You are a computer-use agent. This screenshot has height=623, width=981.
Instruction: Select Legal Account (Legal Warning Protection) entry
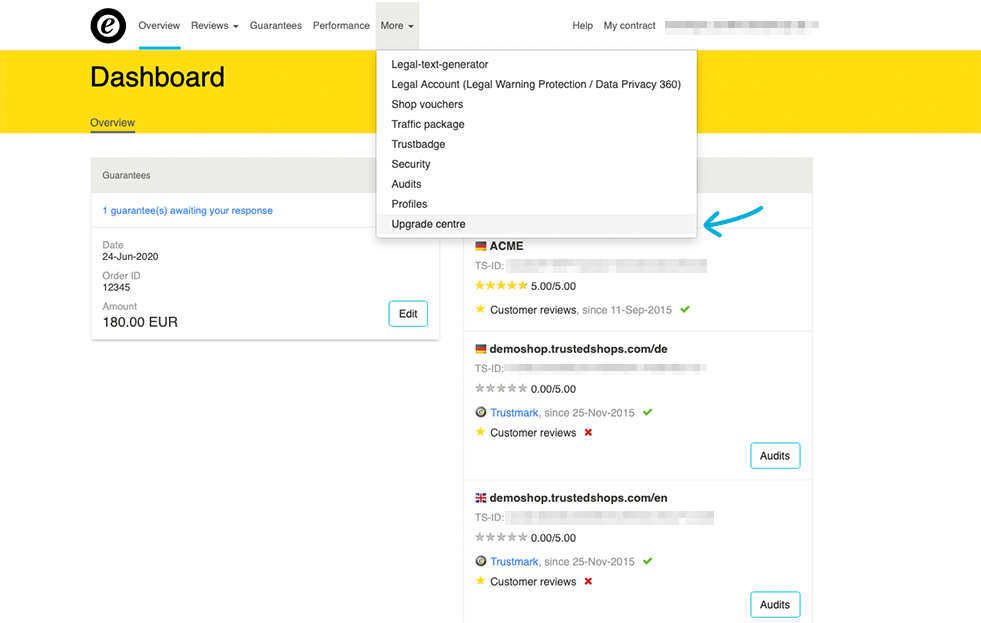coord(536,84)
